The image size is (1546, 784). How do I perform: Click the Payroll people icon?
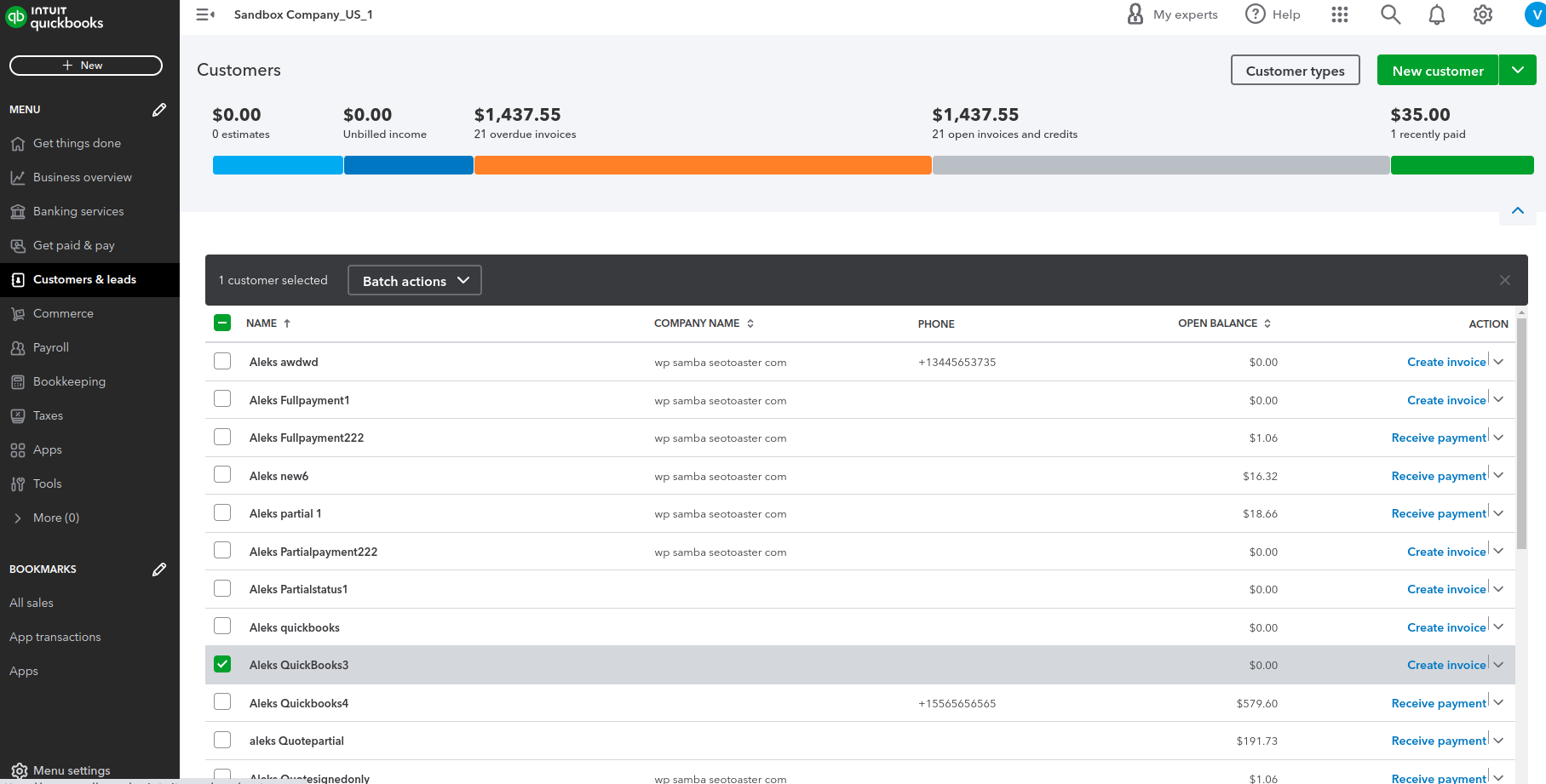coord(18,348)
